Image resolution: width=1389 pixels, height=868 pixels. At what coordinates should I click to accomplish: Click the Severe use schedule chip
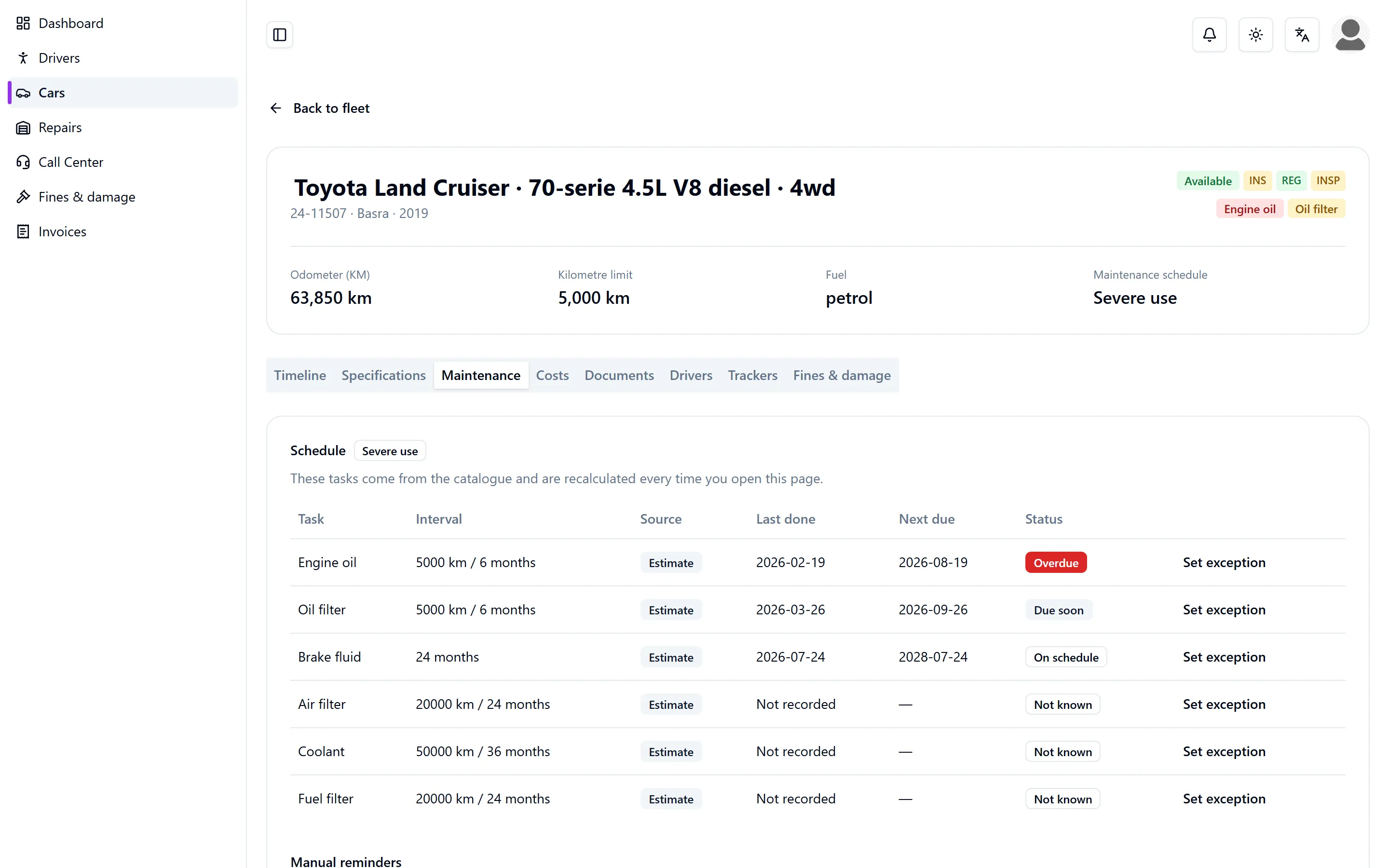point(390,451)
